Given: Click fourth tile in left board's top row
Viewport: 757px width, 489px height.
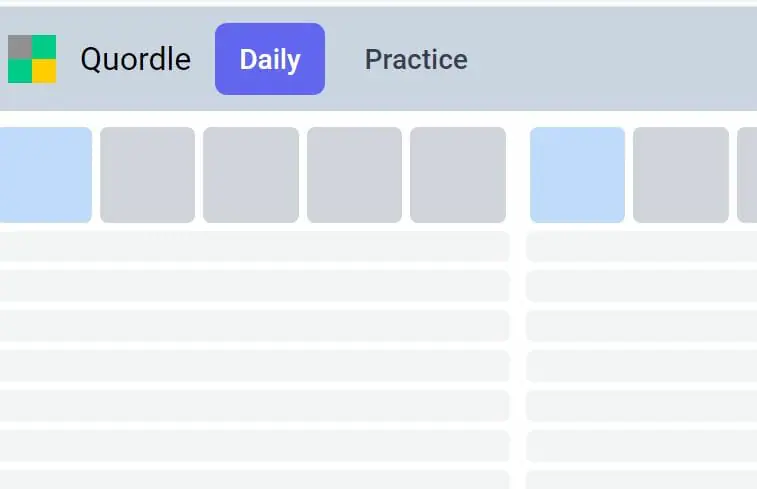Looking at the screenshot, I should [354, 175].
